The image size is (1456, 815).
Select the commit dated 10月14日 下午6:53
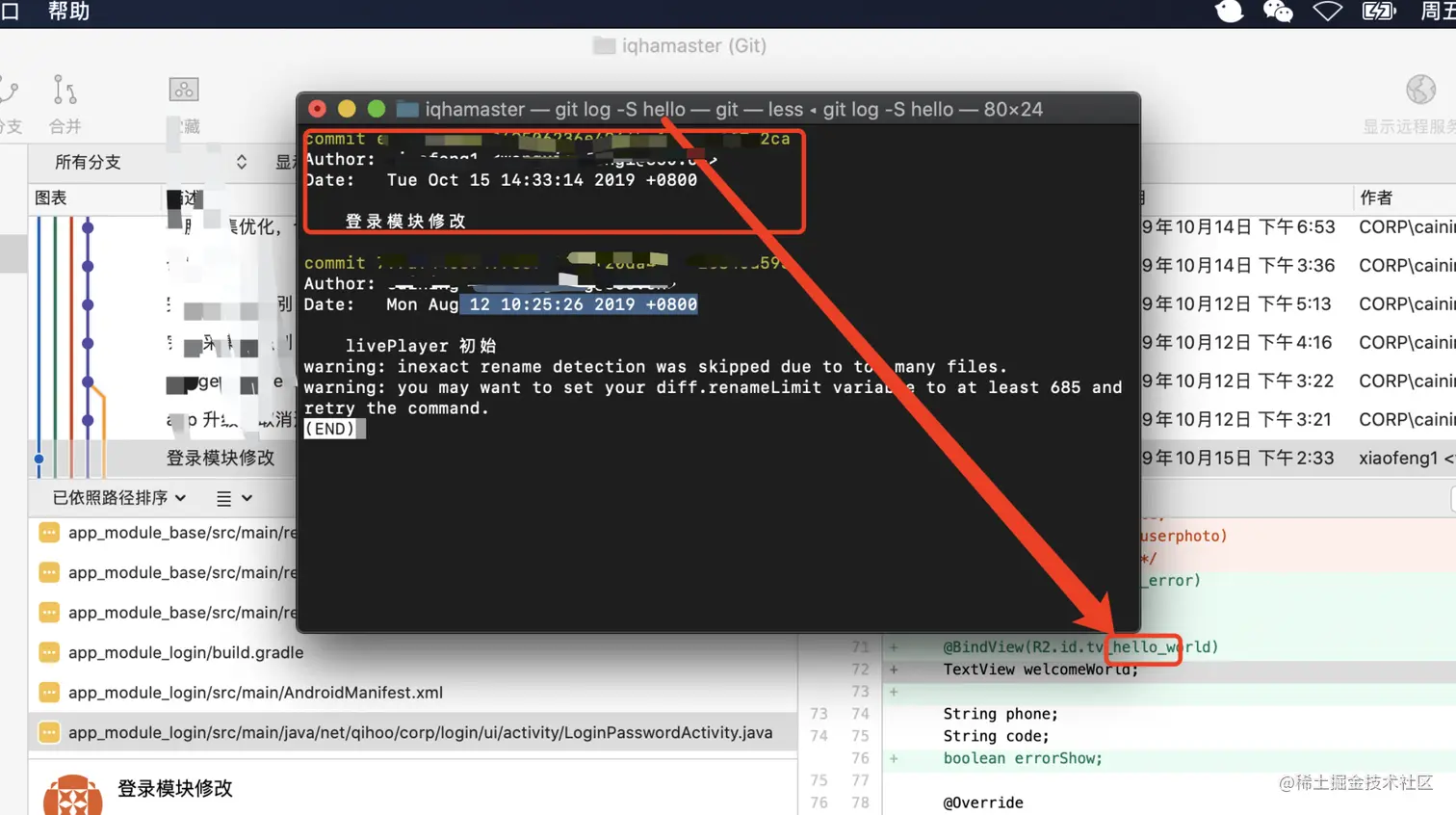[x=1237, y=227]
